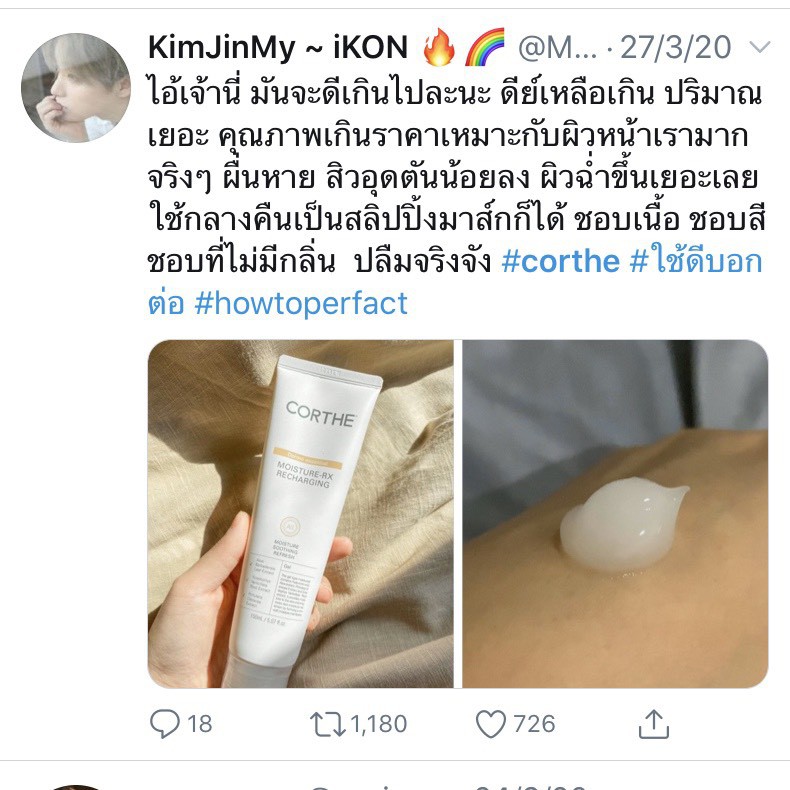
Task: Open the truncated @M... username handle
Action: click(558, 48)
